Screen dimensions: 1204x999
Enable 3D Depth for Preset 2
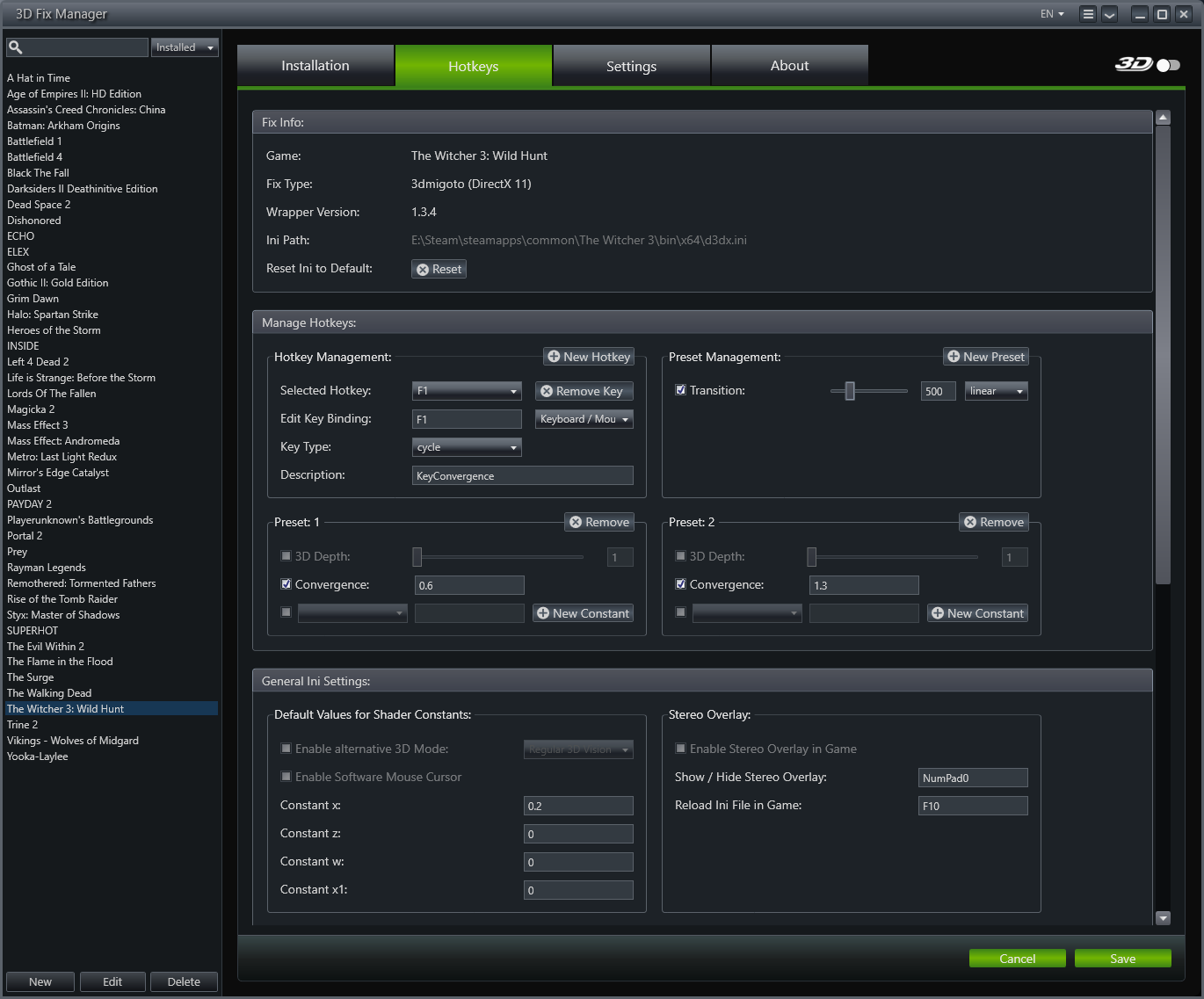click(680, 556)
